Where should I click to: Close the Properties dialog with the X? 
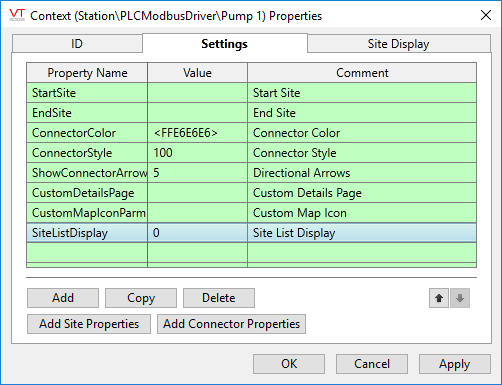pyautogui.click(x=486, y=15)
